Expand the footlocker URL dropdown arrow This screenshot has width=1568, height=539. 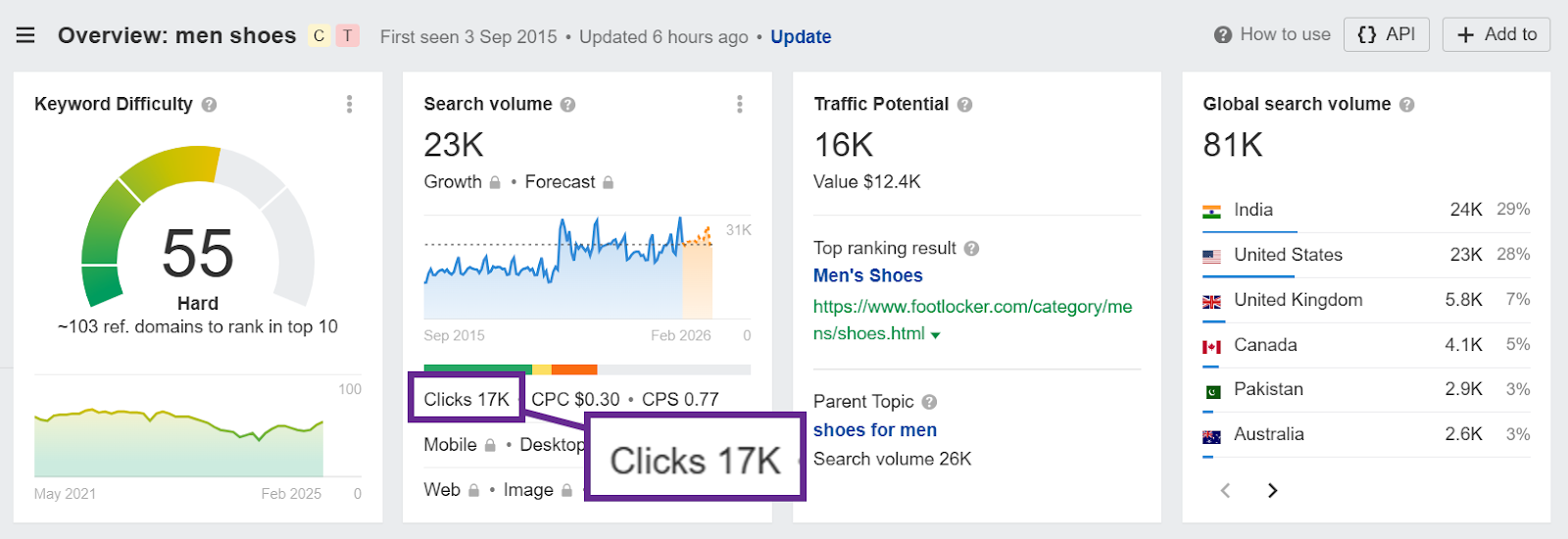(935, 335)
